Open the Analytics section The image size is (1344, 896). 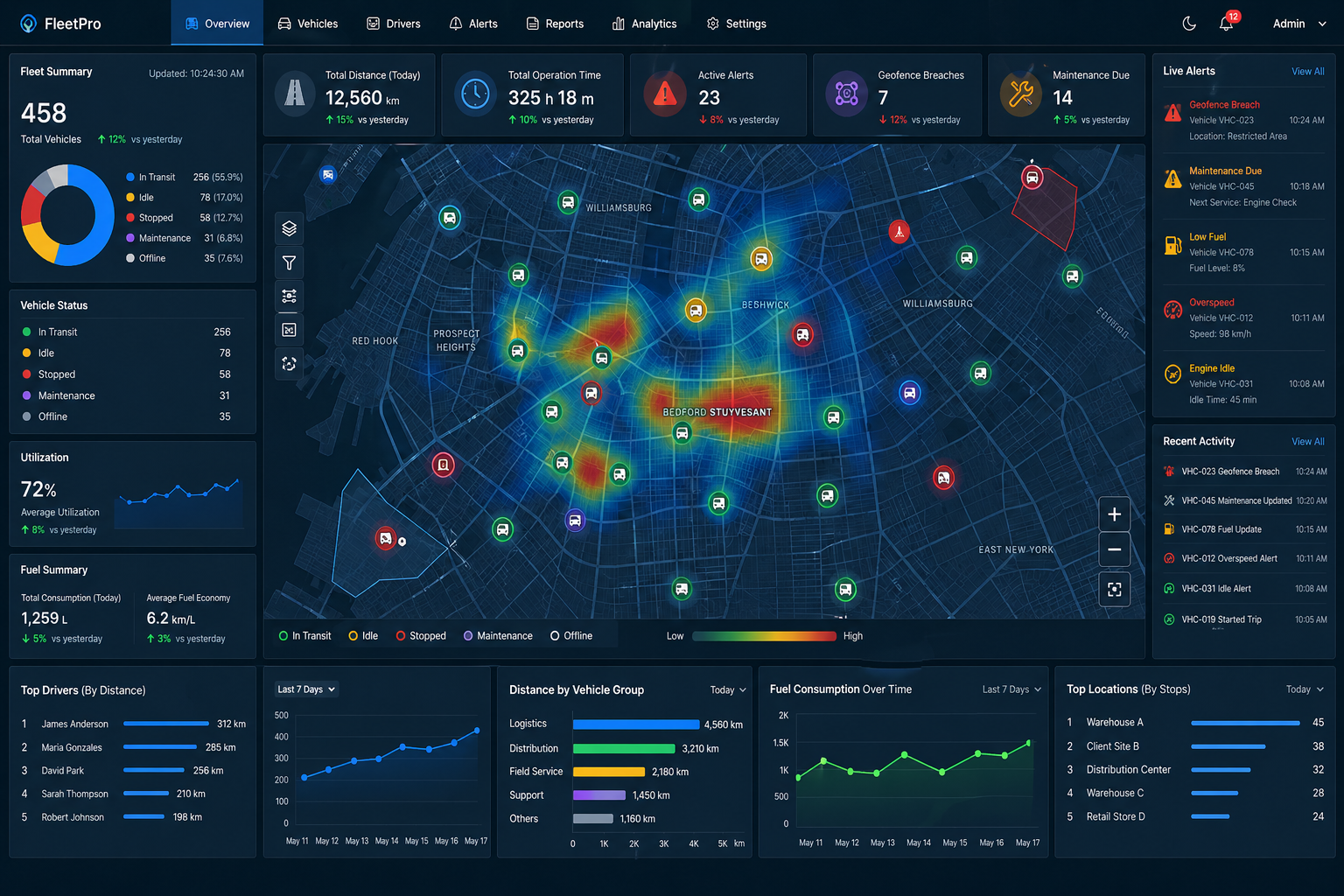pyautogui.click(x=645, y=24)
